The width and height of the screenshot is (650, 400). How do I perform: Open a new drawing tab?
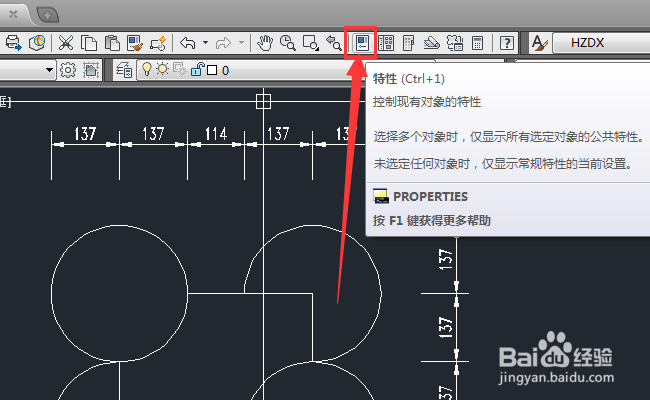(48, 16)
